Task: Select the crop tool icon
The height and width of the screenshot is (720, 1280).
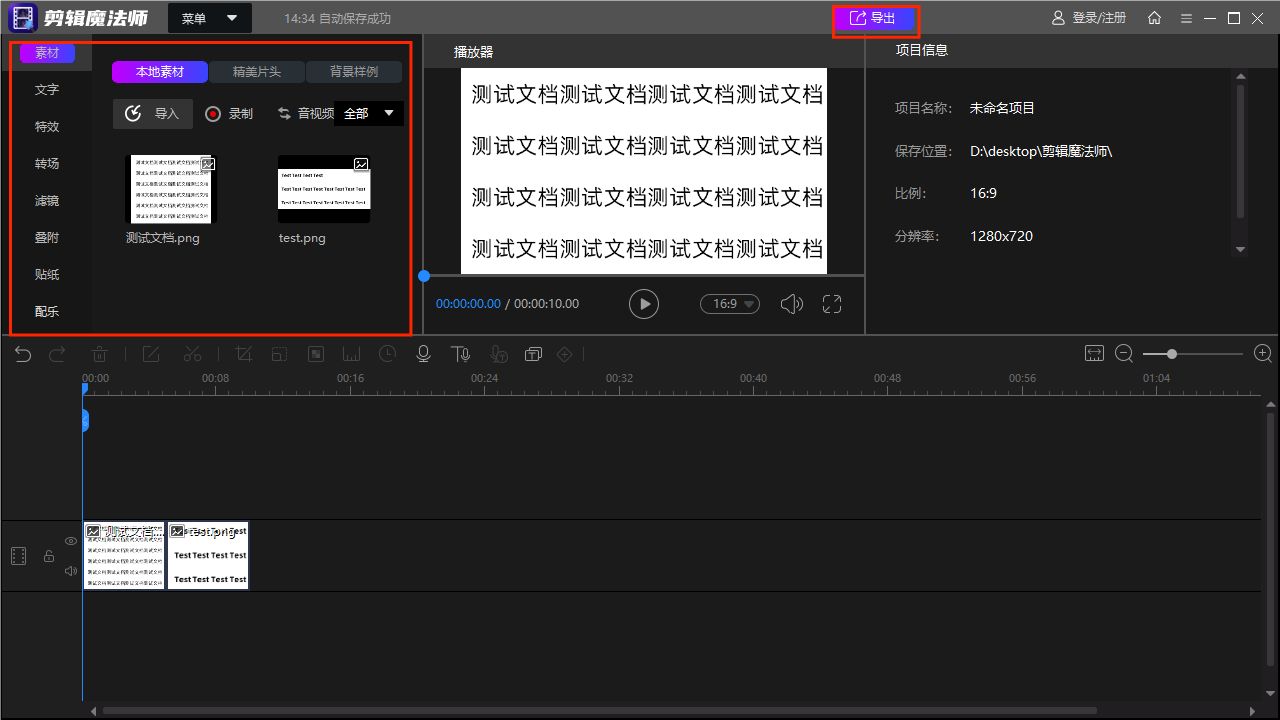Action: [243, 354]
